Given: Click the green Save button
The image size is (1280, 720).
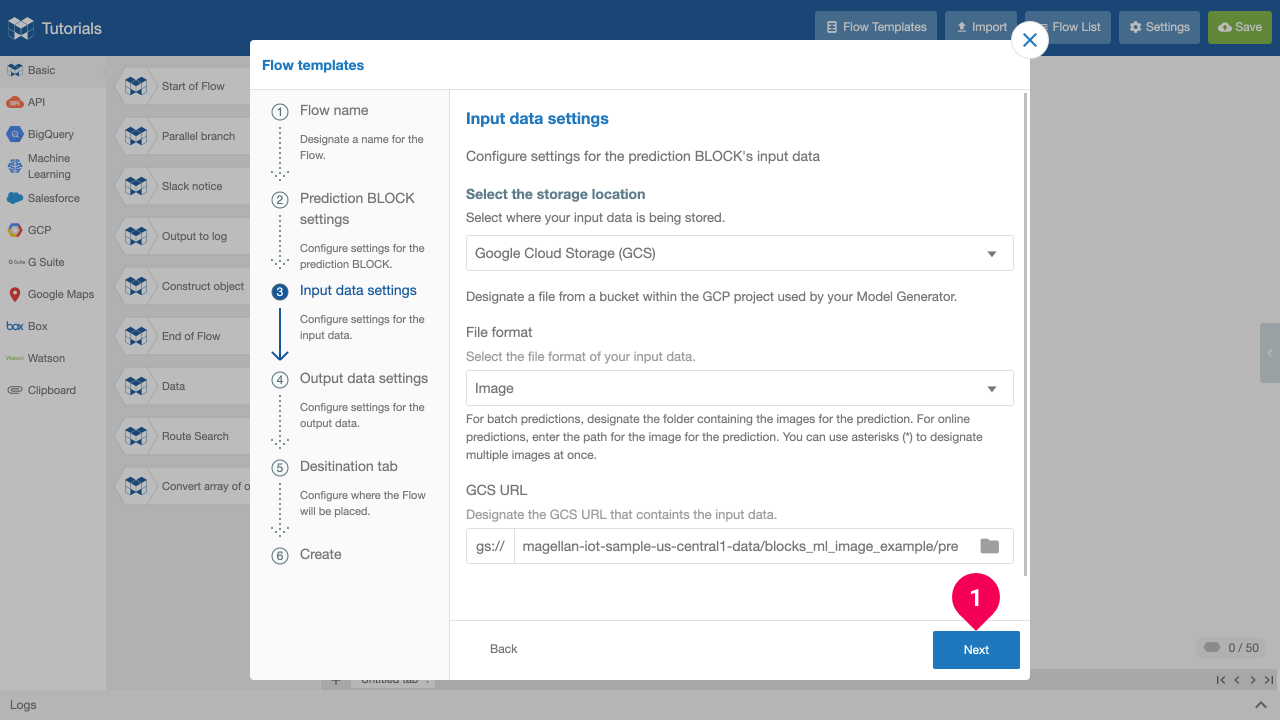Looking at the screenshot, I should coord(1239,27).
